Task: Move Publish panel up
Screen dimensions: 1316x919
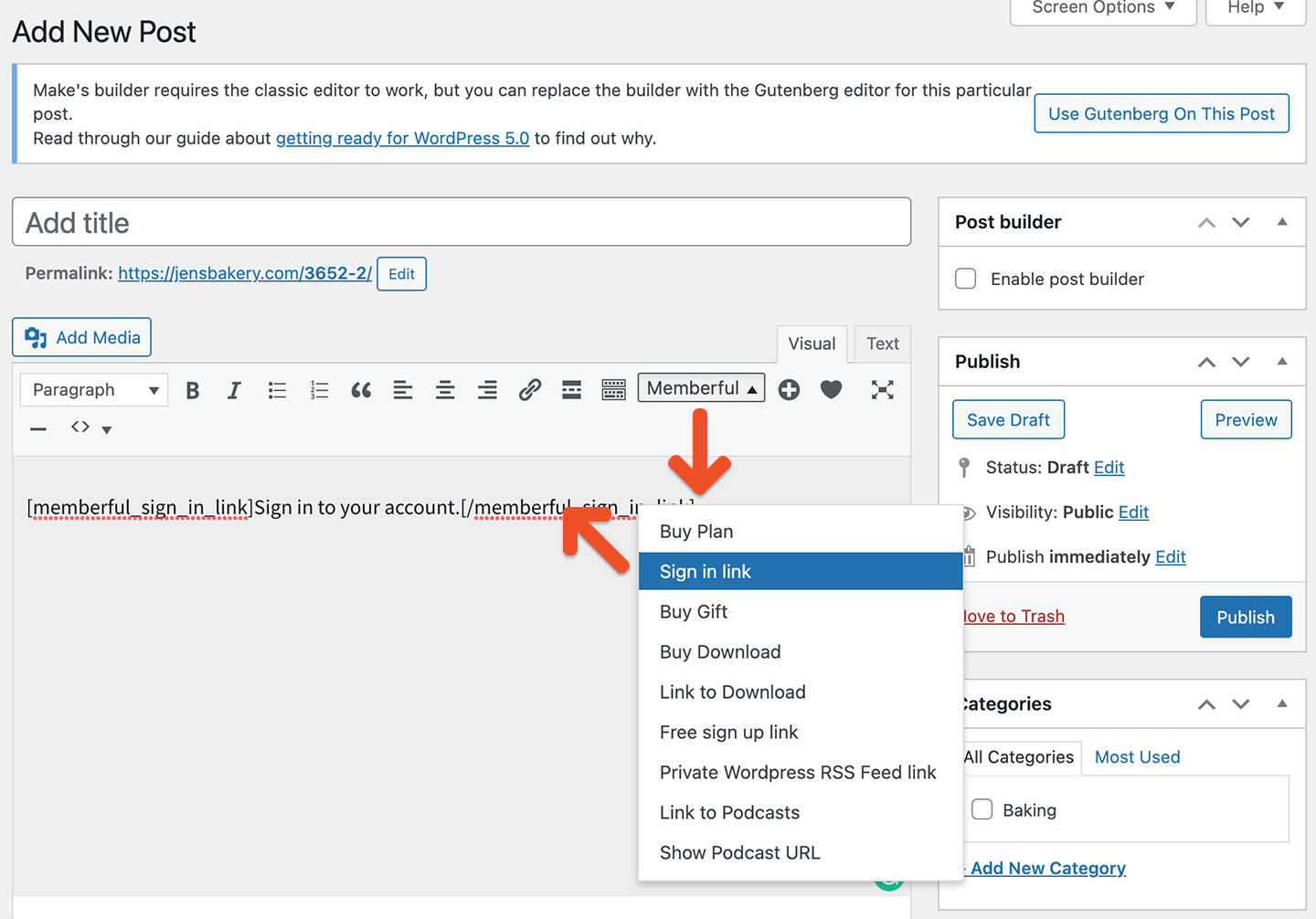Action: 1207,363
